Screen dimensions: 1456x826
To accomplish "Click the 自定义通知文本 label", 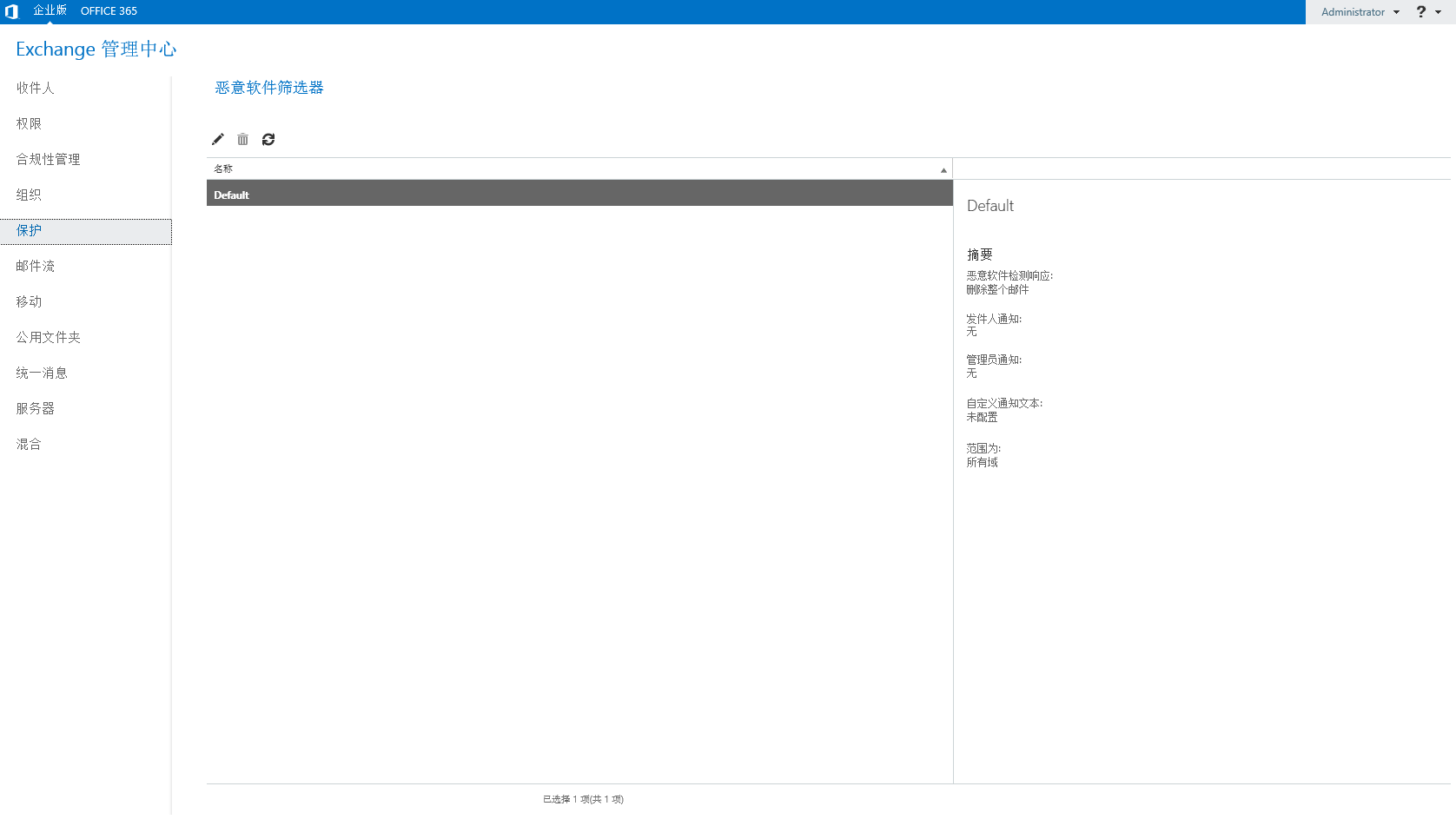I will point(1004,404).
